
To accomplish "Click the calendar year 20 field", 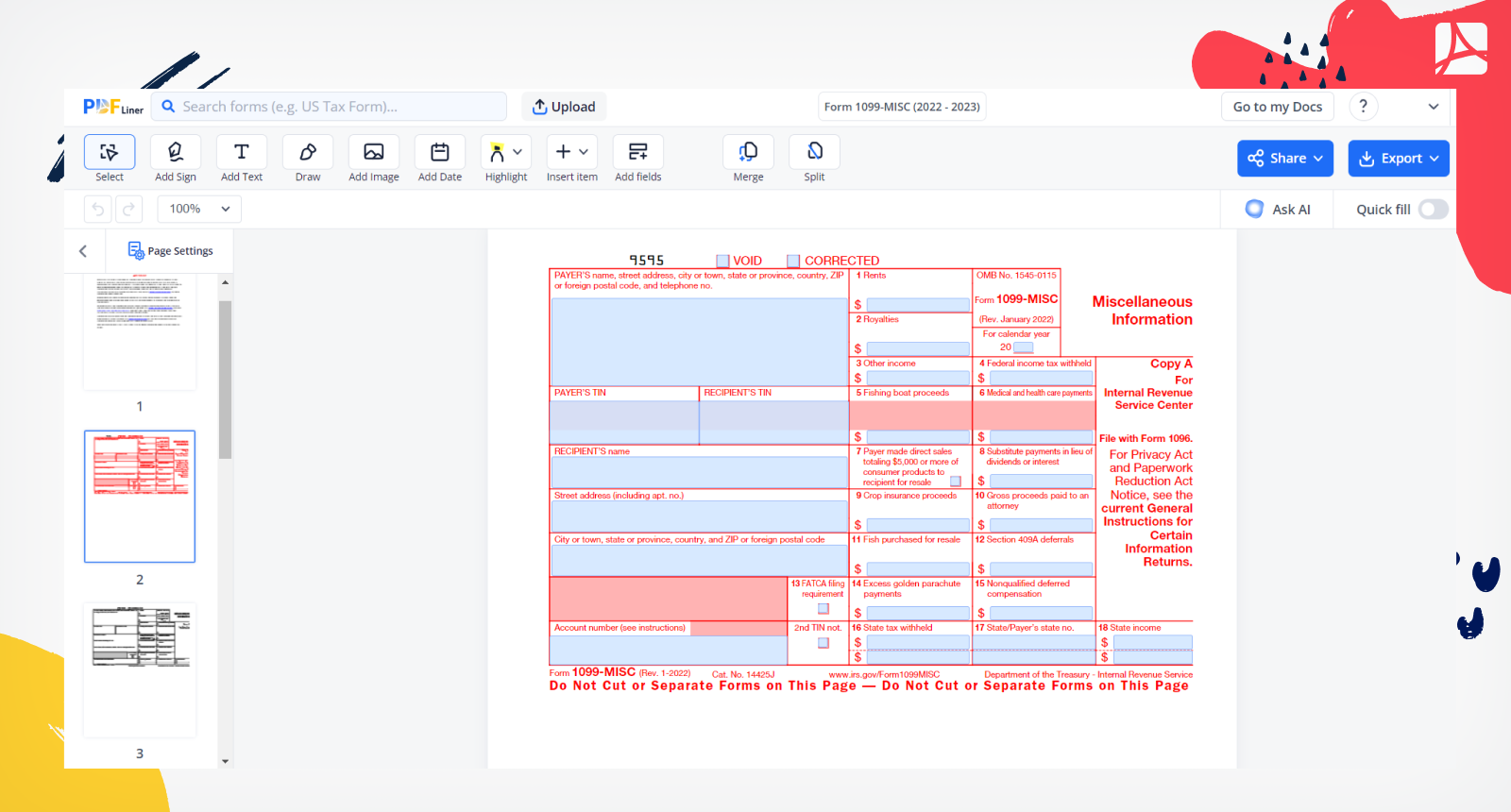I will coord(1024,347).
